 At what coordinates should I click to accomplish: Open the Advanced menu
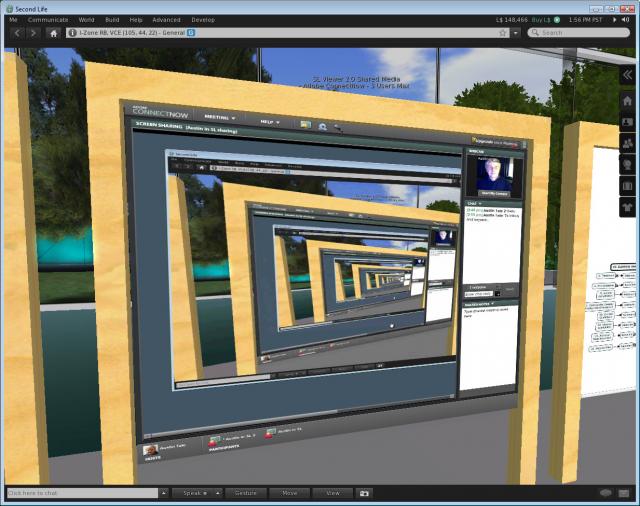166,20
